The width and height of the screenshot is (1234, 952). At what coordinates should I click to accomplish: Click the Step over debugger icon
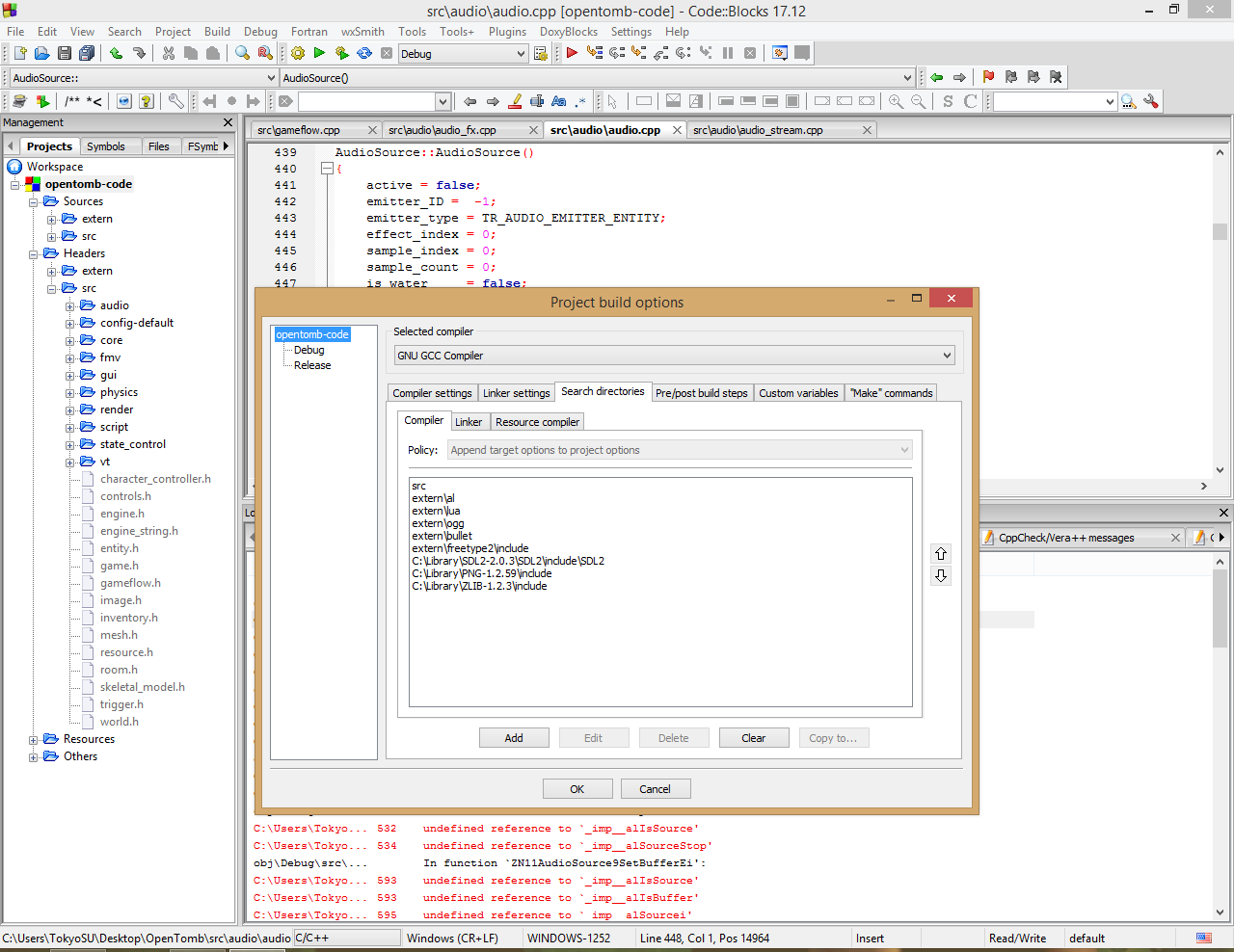pos(616,53)
